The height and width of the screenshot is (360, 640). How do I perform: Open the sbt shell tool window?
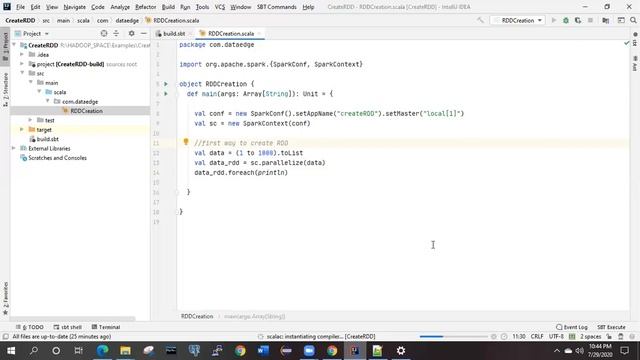[x=68, y=327]
